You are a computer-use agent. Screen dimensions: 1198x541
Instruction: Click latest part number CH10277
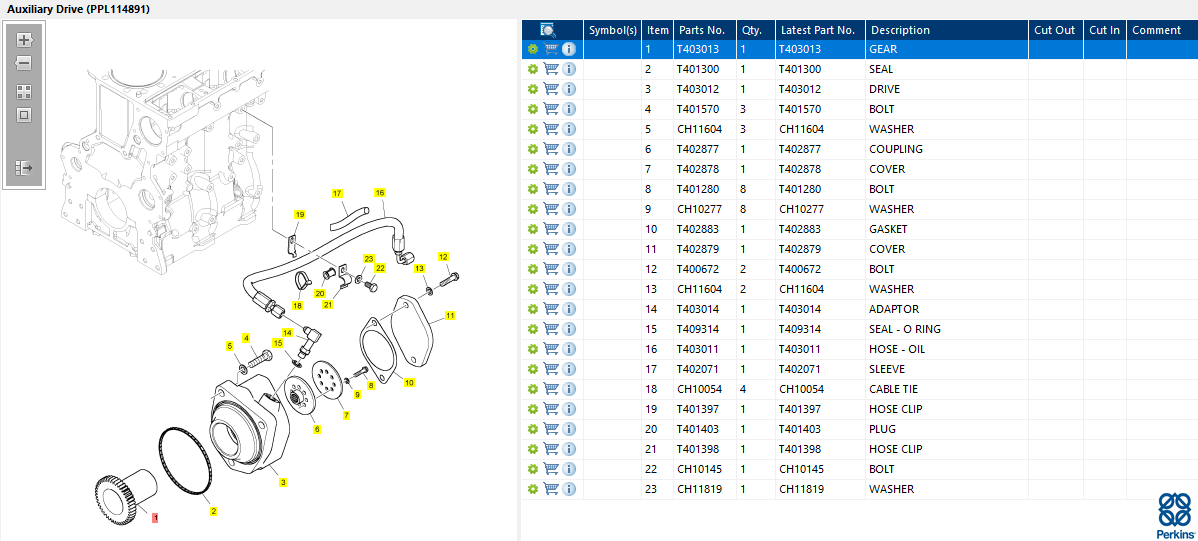click(x=801, y=209)
